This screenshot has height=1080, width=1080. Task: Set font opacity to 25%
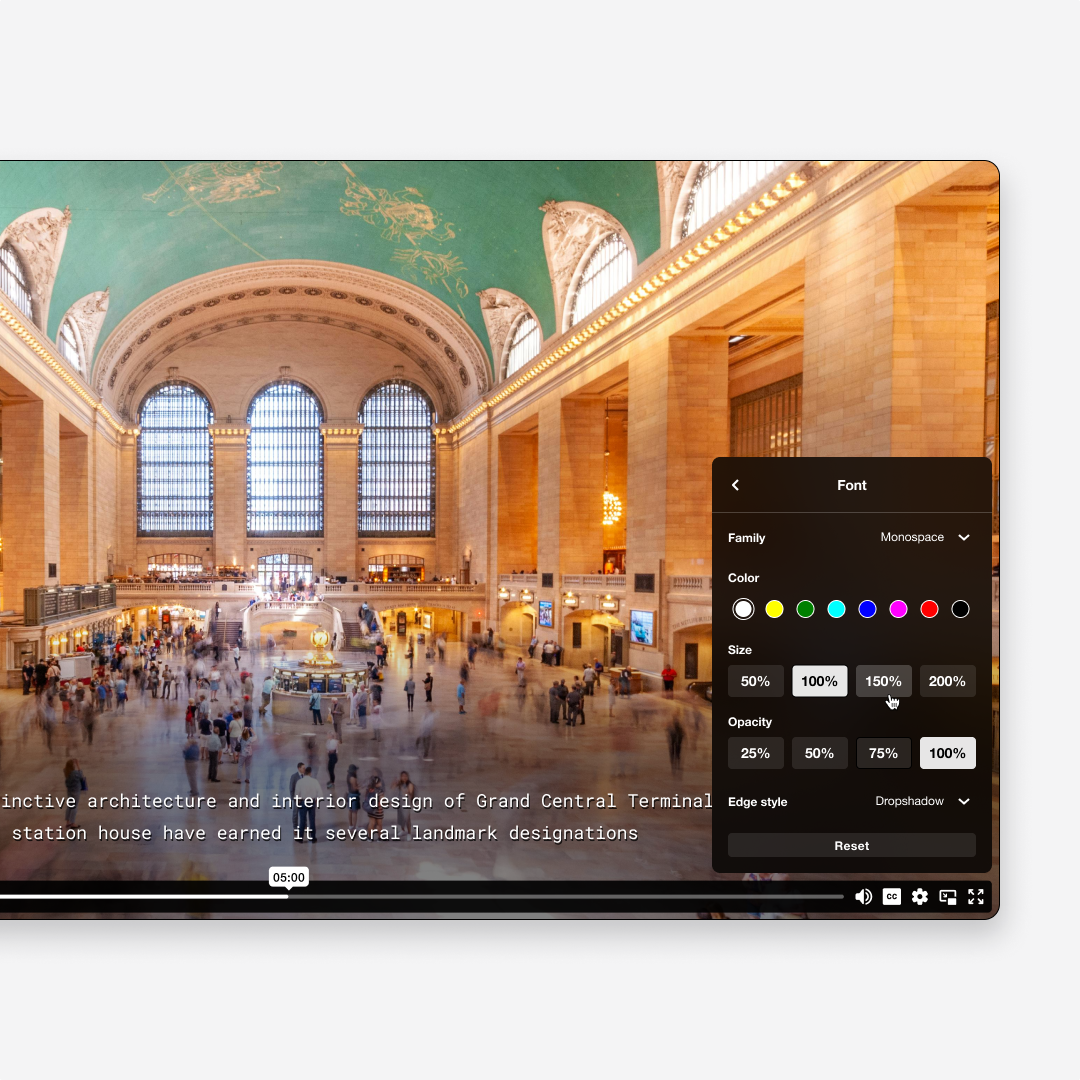(x=756, y=753)
